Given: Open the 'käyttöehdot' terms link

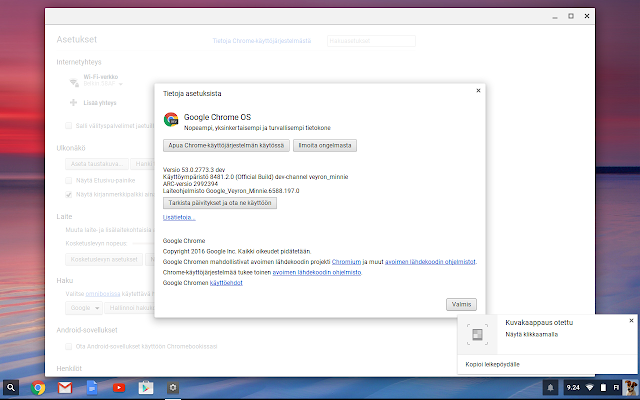Looking at the screenshot, I should (x=225, y=283).
